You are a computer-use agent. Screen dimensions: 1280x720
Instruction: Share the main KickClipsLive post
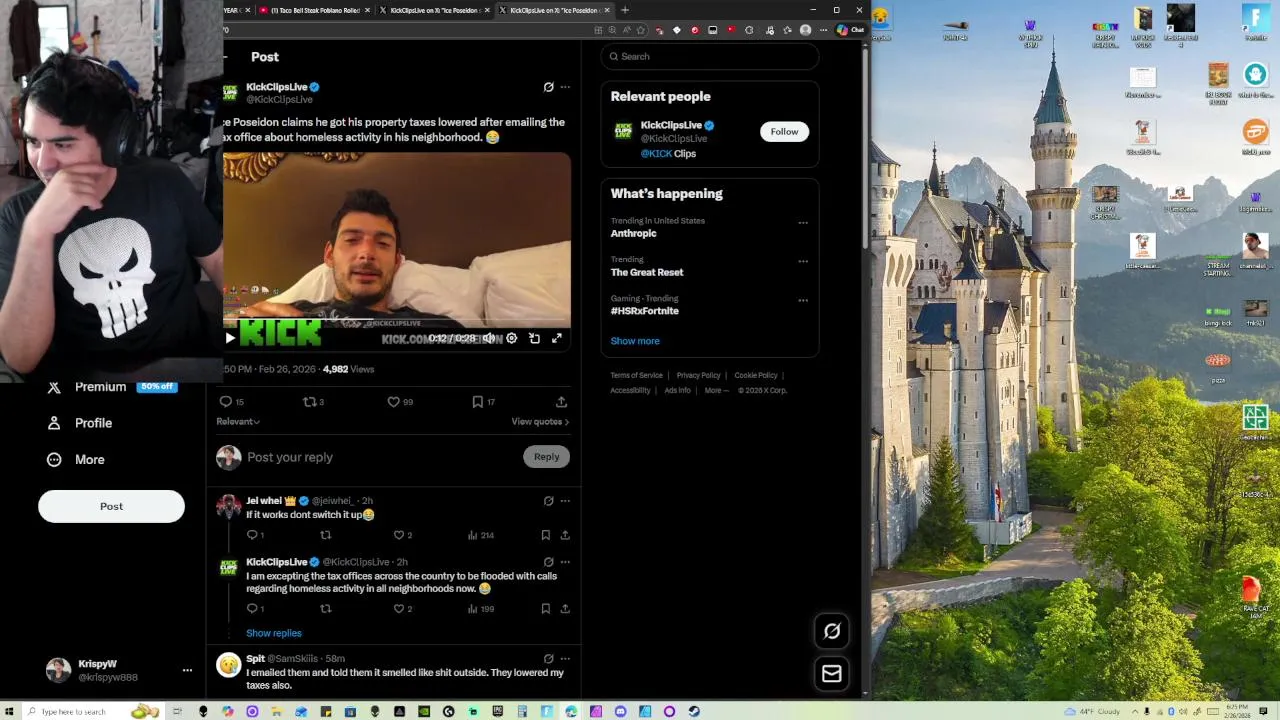[x=561, y=402]
